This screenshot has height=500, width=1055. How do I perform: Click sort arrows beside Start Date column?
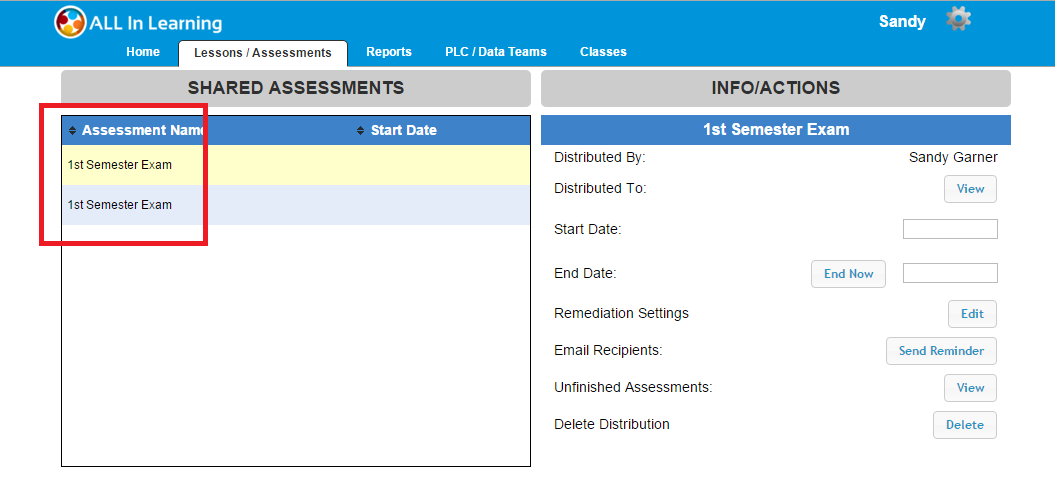[360, 131]
